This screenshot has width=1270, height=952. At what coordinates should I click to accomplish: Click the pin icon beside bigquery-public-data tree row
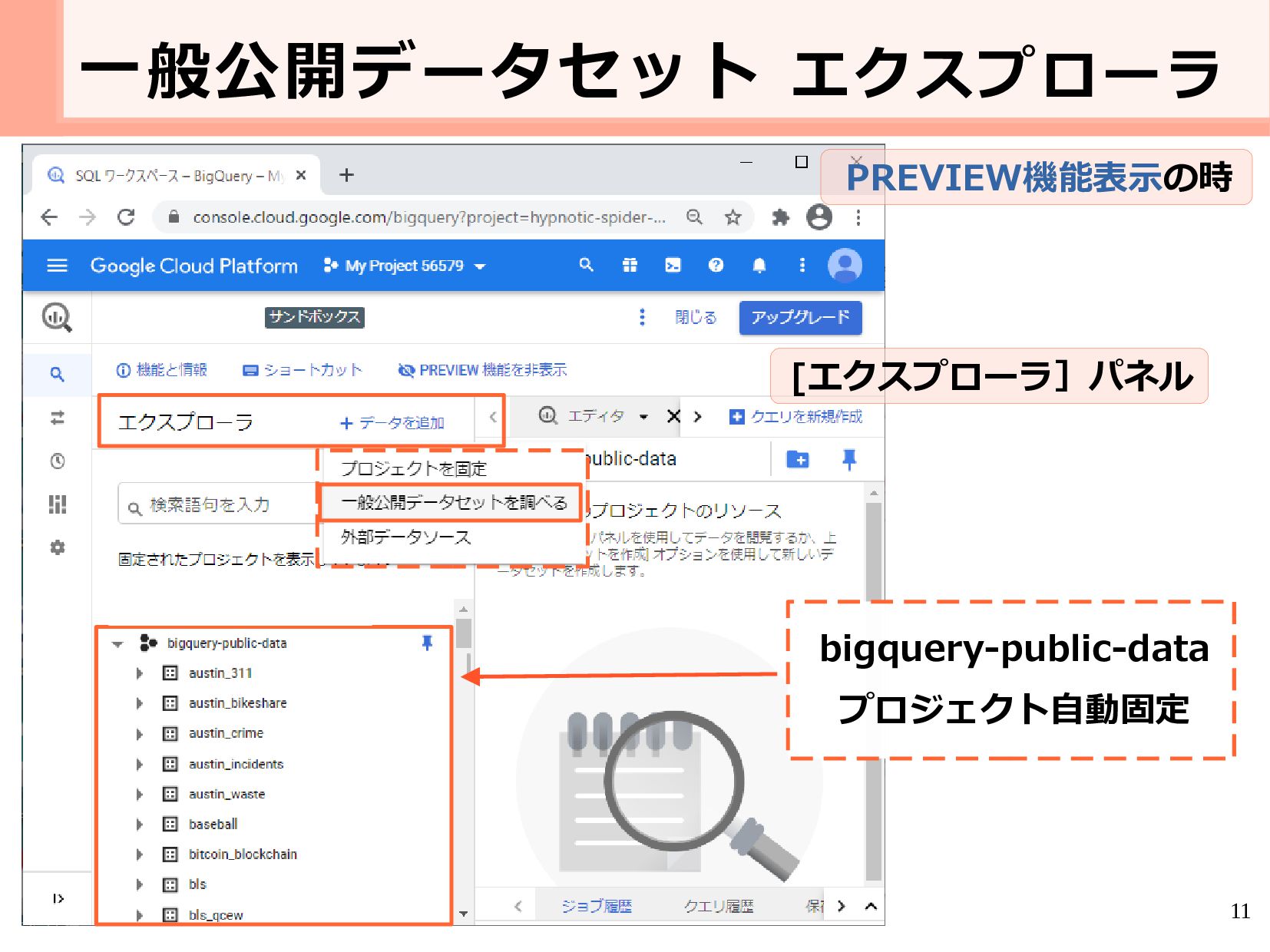(x=427, y=643)
